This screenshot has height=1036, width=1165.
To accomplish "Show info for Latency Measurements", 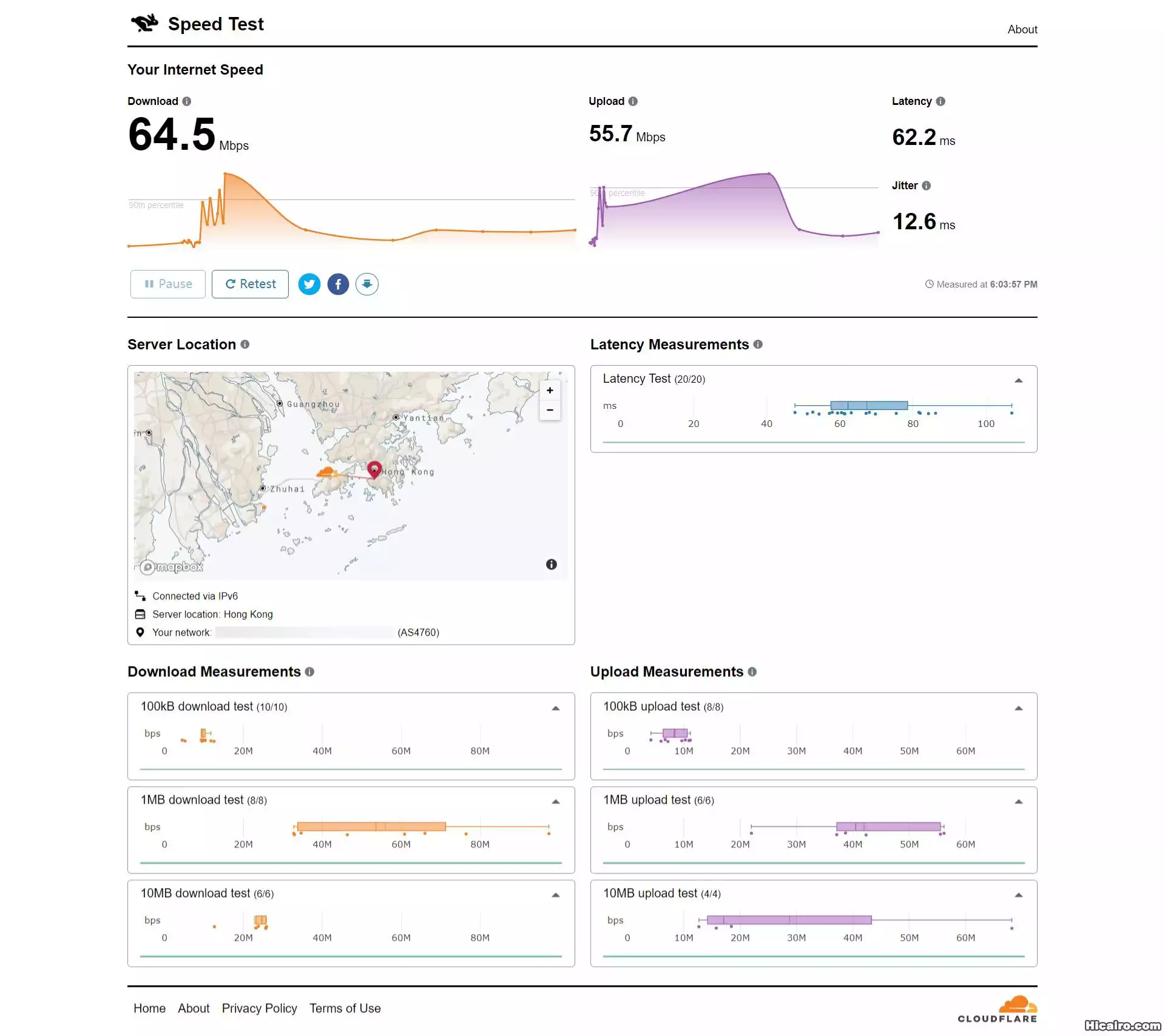I will (758, 344).
